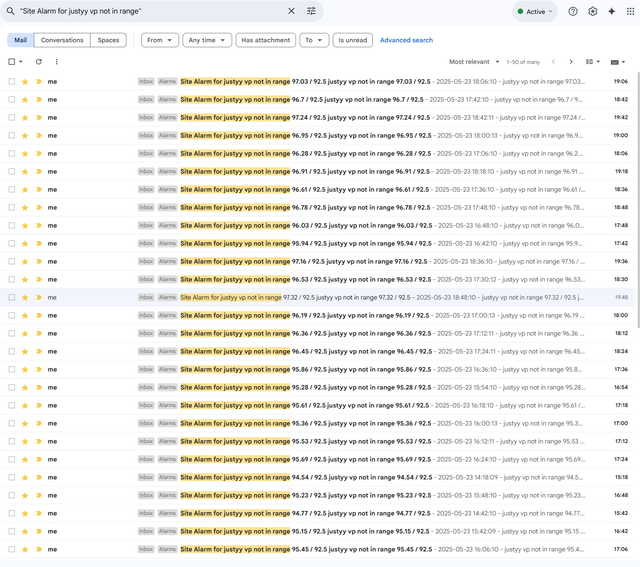This screenshot has height=567, width=640.
Task: Open the Active status dropdown
Action: click(x=535, y=11)
